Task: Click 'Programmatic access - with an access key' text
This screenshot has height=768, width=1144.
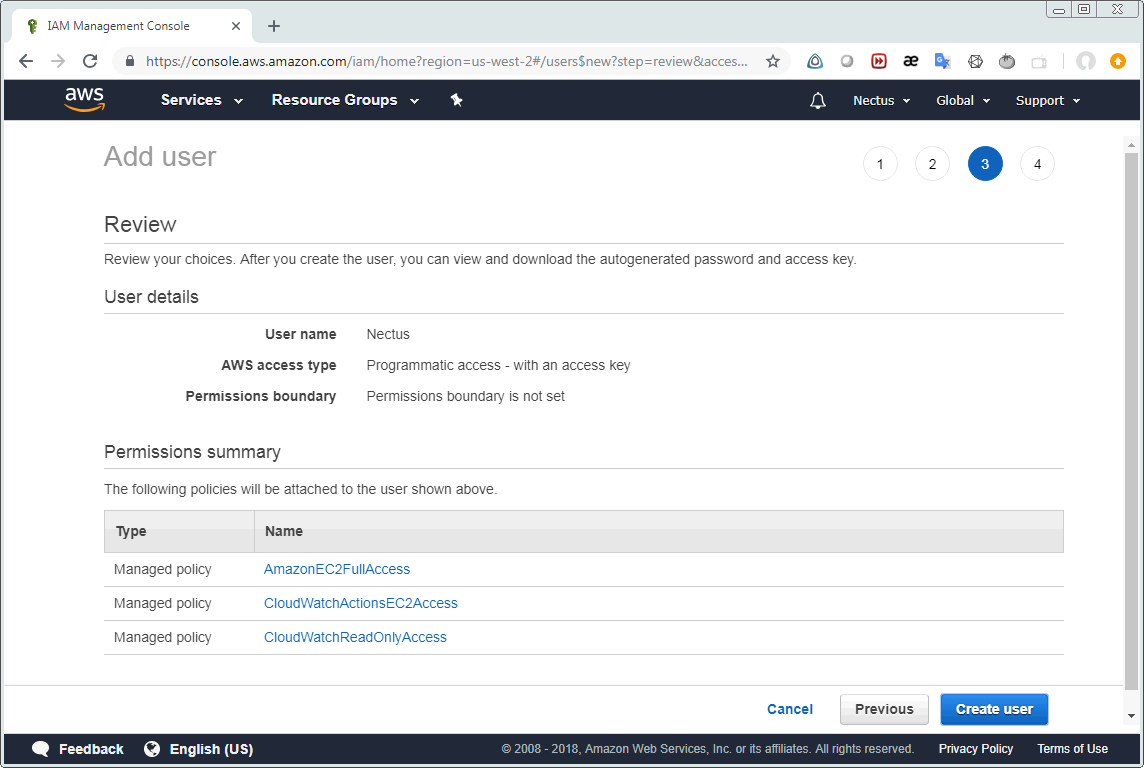Action: (x=498, y=365)
